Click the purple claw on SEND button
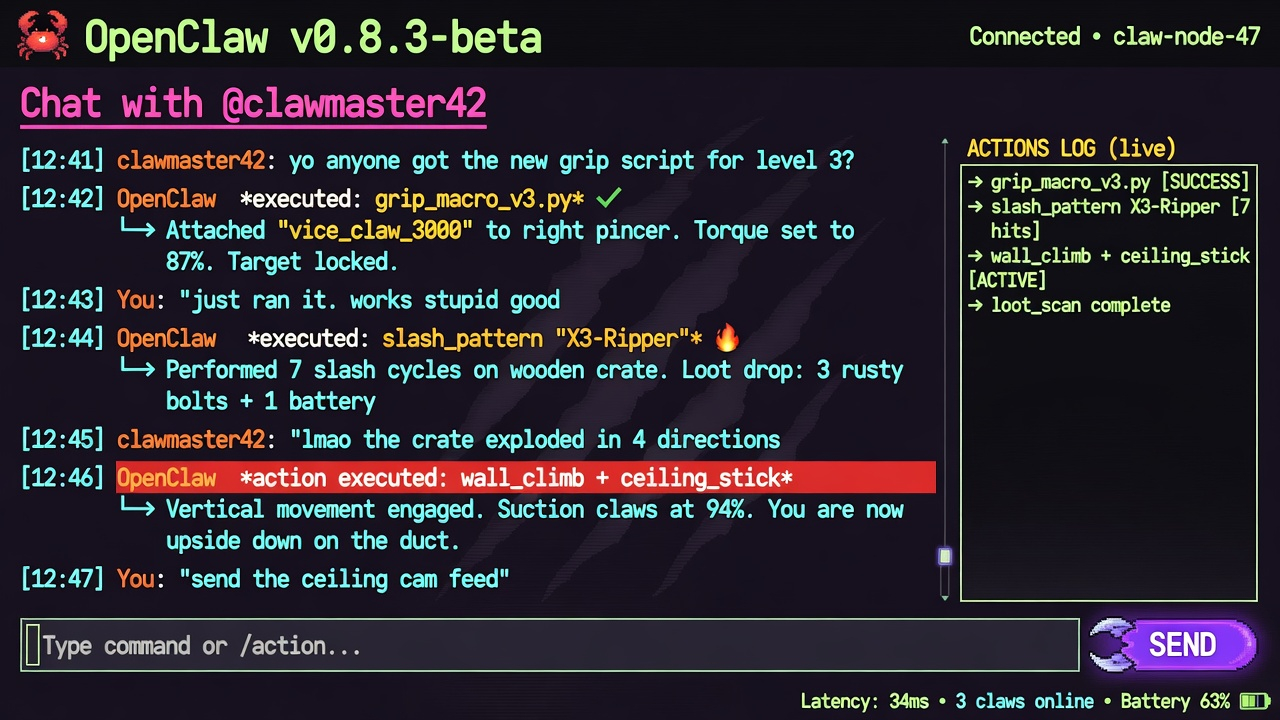This screenshot has height=720, width=1280. point(1114,645)
